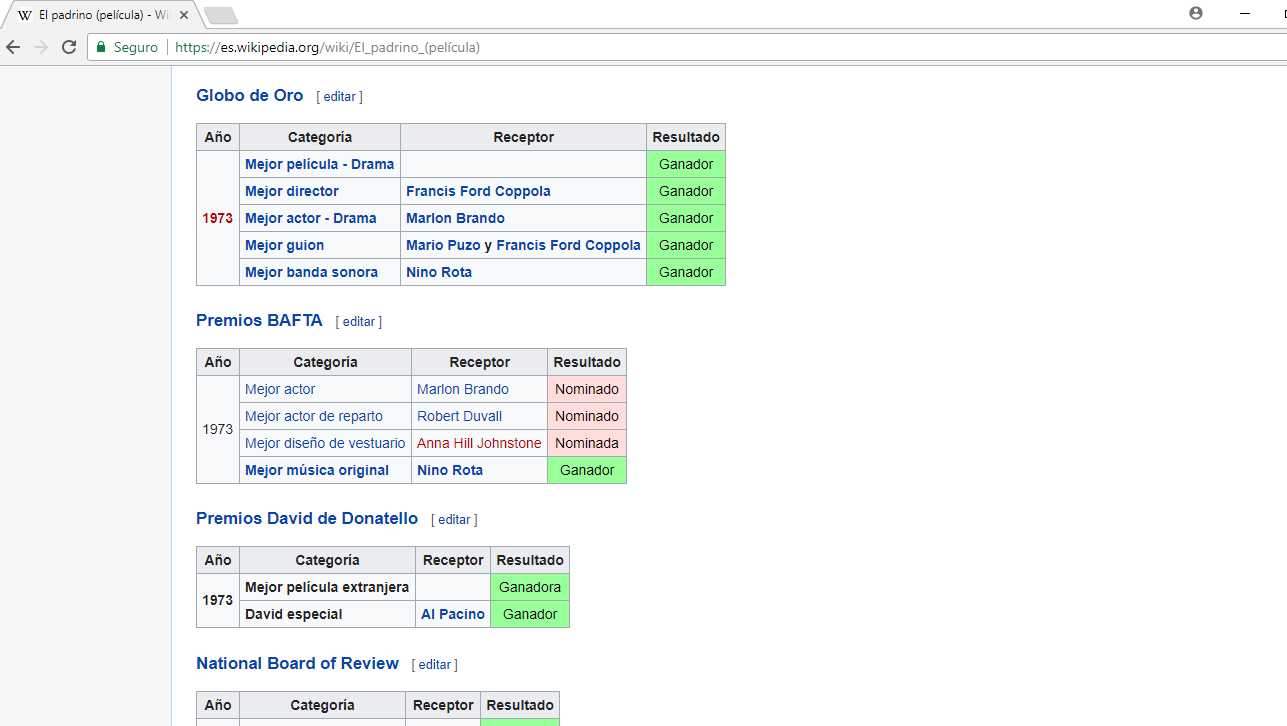
Task: Edit the Globo de Oro section
Action: click(x=340, y=97)
